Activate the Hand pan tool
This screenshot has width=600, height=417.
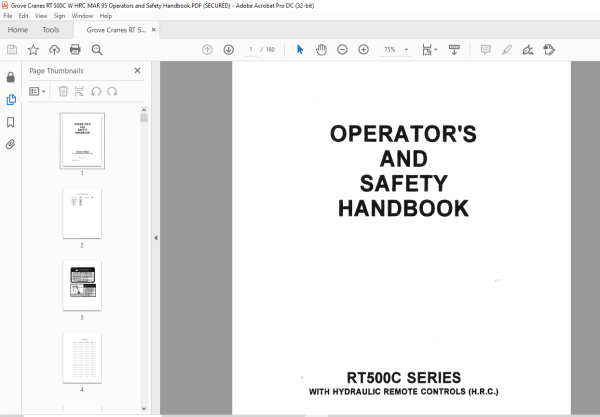click(321, 50)
